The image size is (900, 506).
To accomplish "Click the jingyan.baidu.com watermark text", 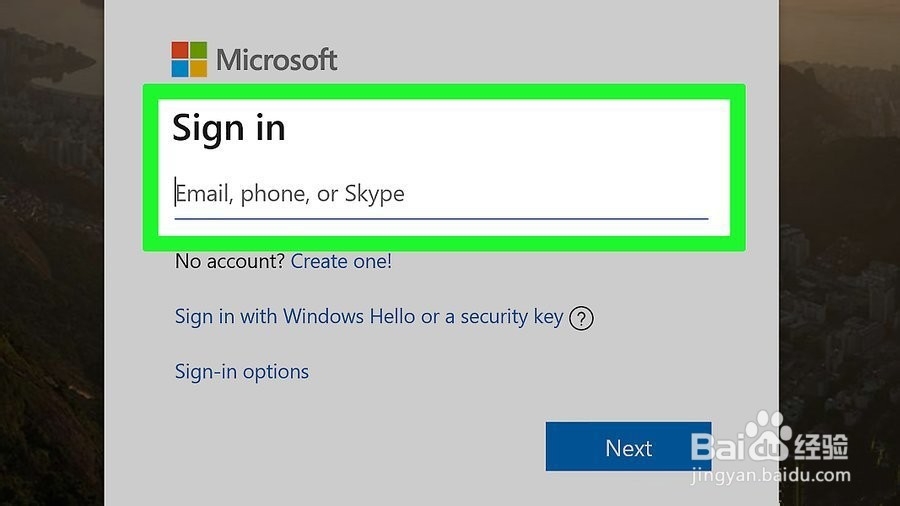I will [x=771, y=475].
